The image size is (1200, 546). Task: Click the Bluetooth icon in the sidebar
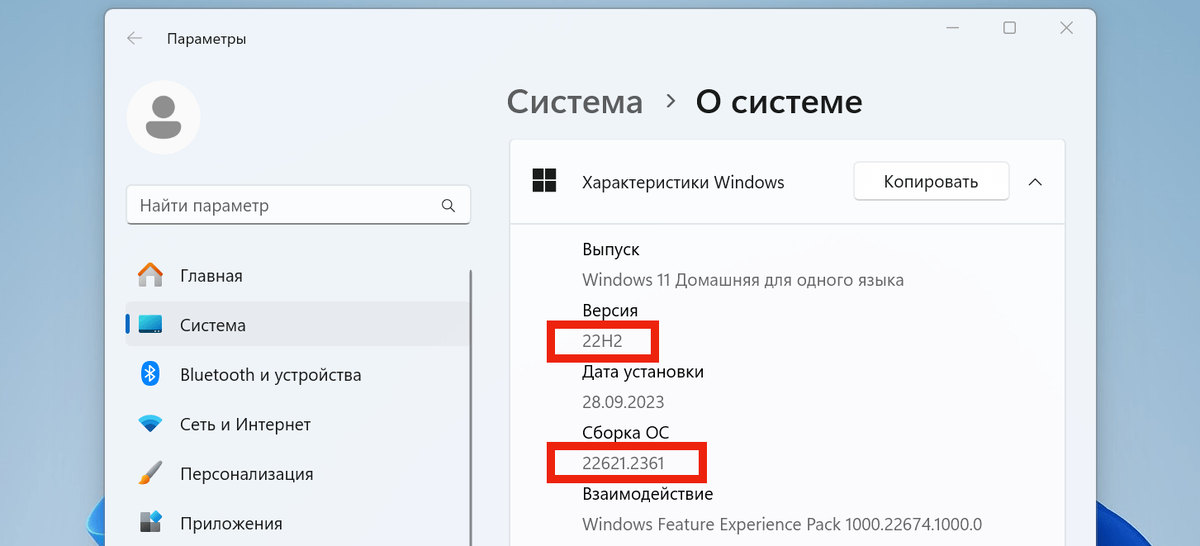(x=150, y=374)
